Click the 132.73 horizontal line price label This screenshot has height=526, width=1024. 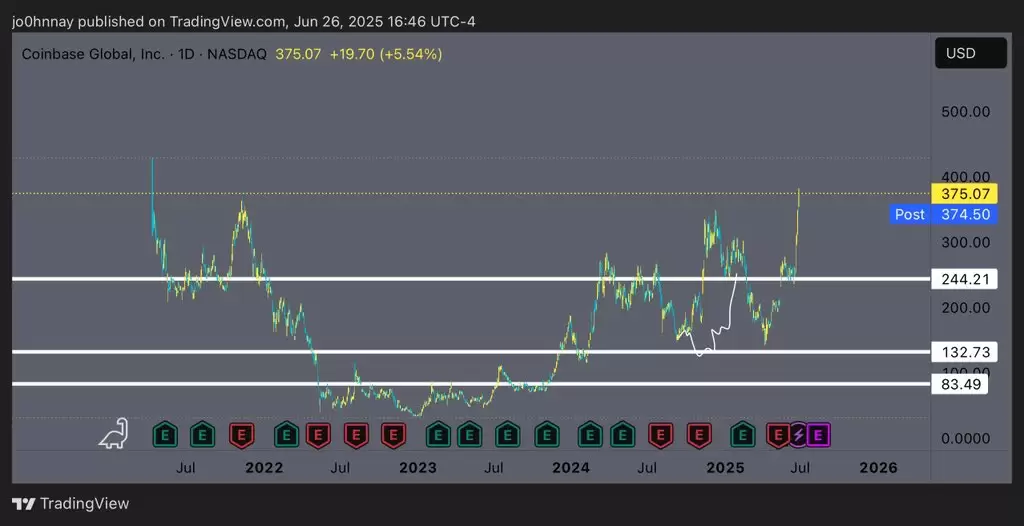(964, 352)
